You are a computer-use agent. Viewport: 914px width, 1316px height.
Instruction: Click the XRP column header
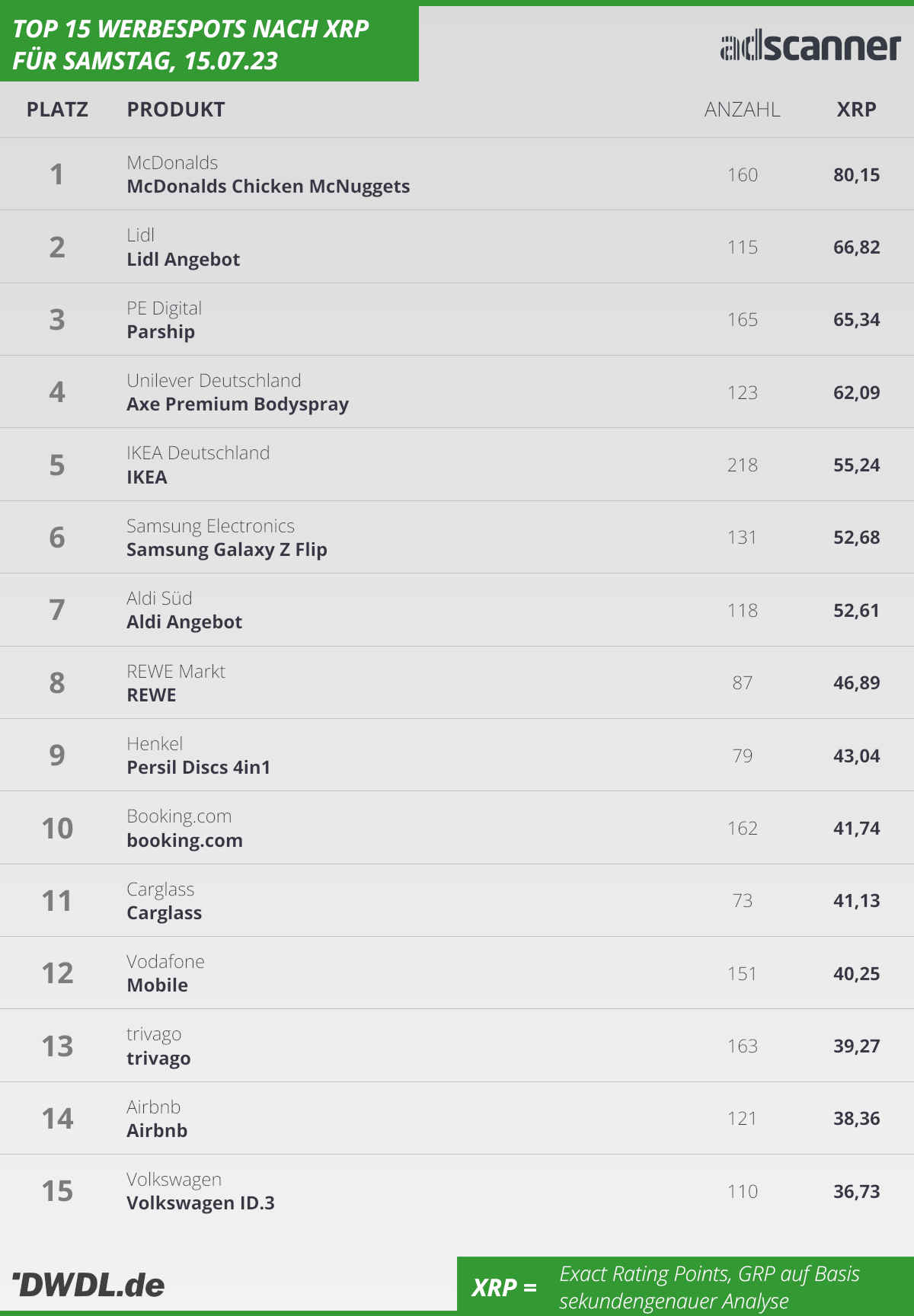coord(856,110)
